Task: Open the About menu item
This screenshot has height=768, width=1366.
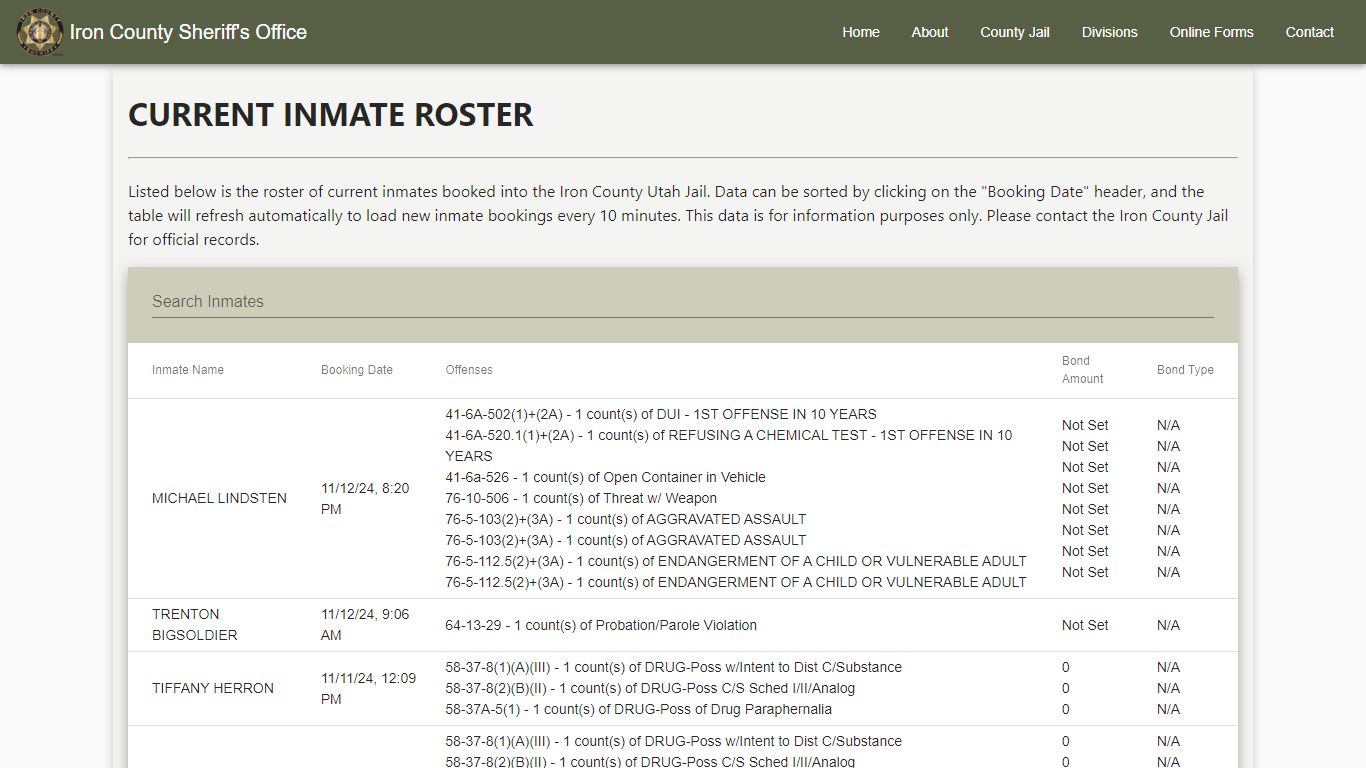Action: point(930,32)
